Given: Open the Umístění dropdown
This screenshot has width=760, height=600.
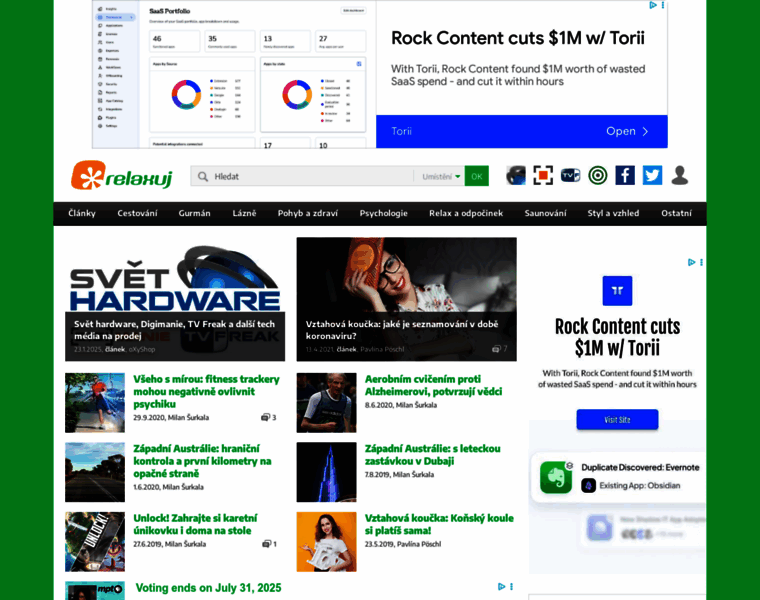Looking at the screenshot, I should (x=440, y=176).
